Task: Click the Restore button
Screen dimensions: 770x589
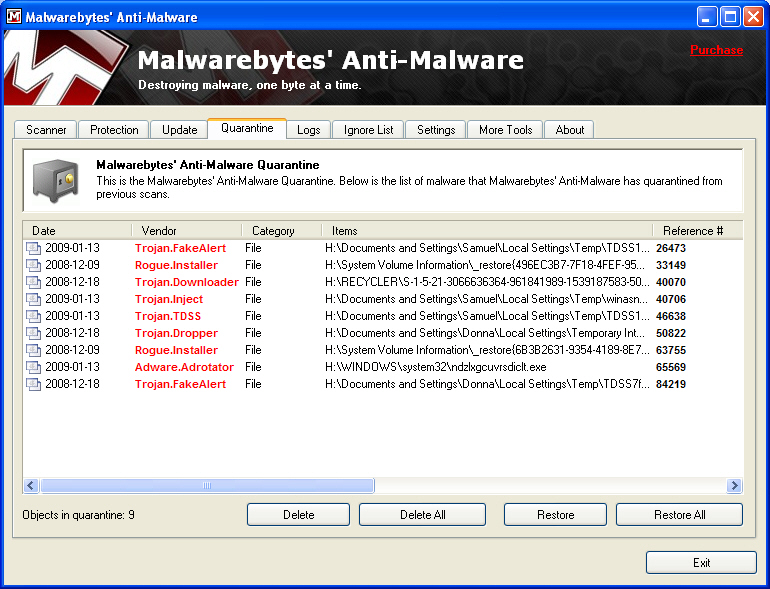Action: point(555,514)
